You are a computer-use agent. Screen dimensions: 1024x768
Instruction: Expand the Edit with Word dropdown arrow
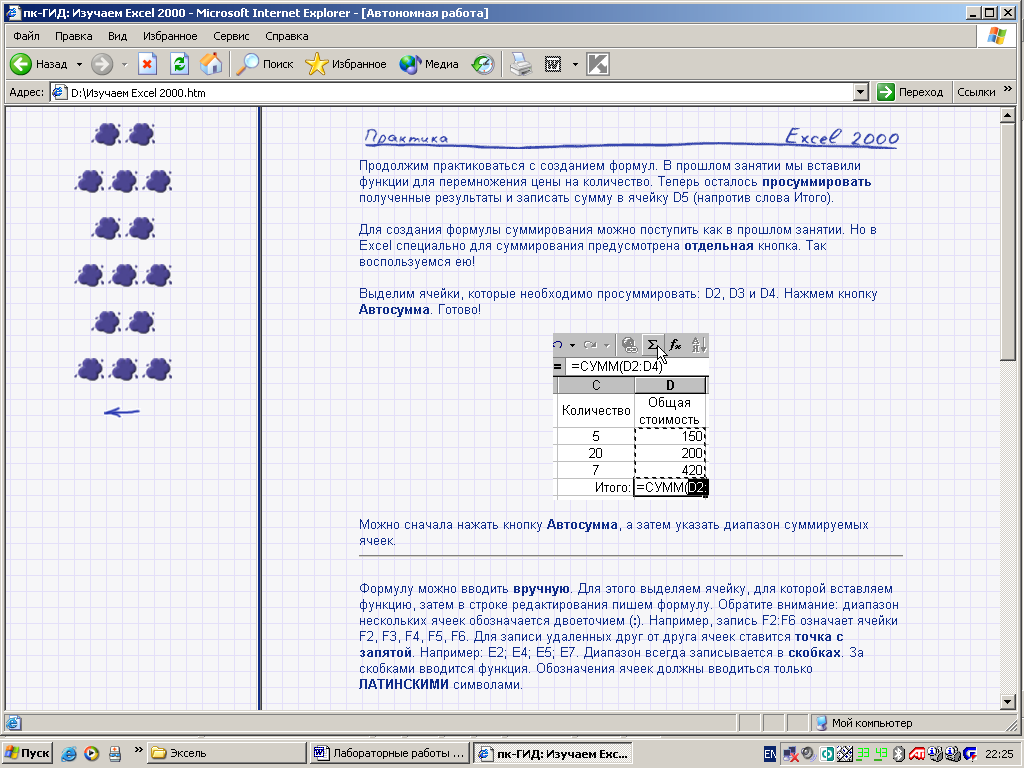point(575,64)
